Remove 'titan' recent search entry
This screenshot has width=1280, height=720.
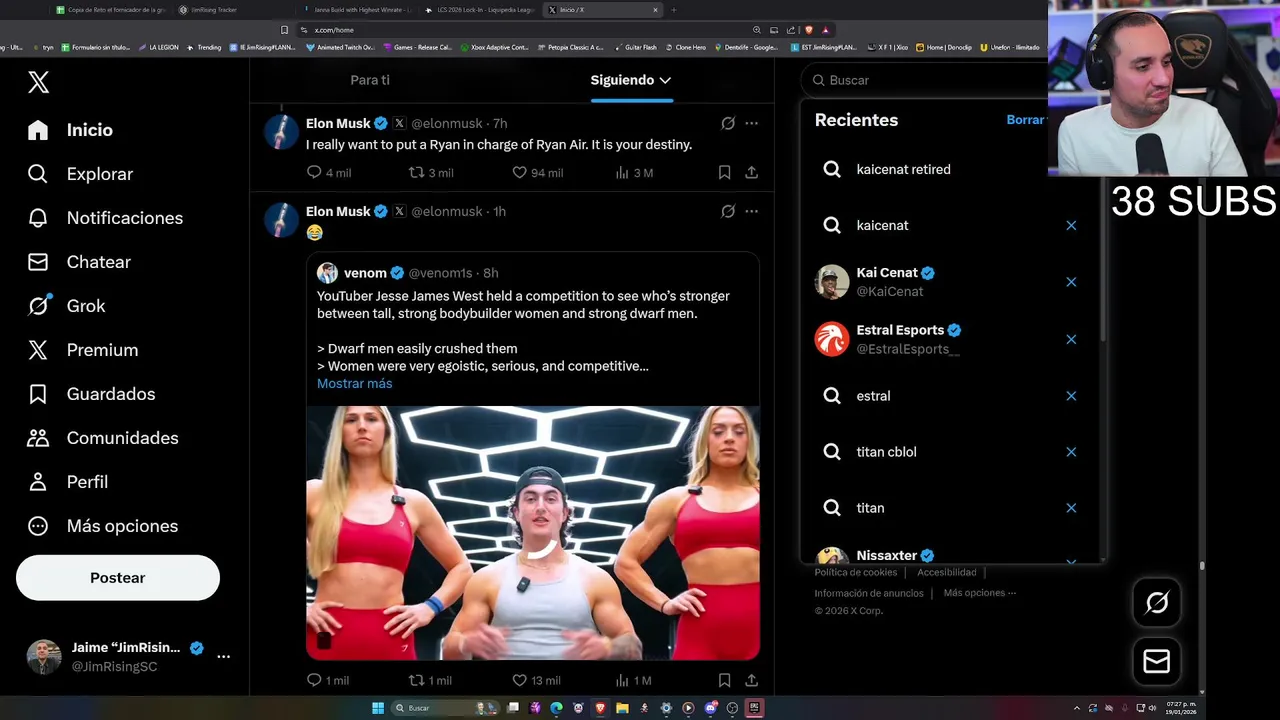(1071, 508)
